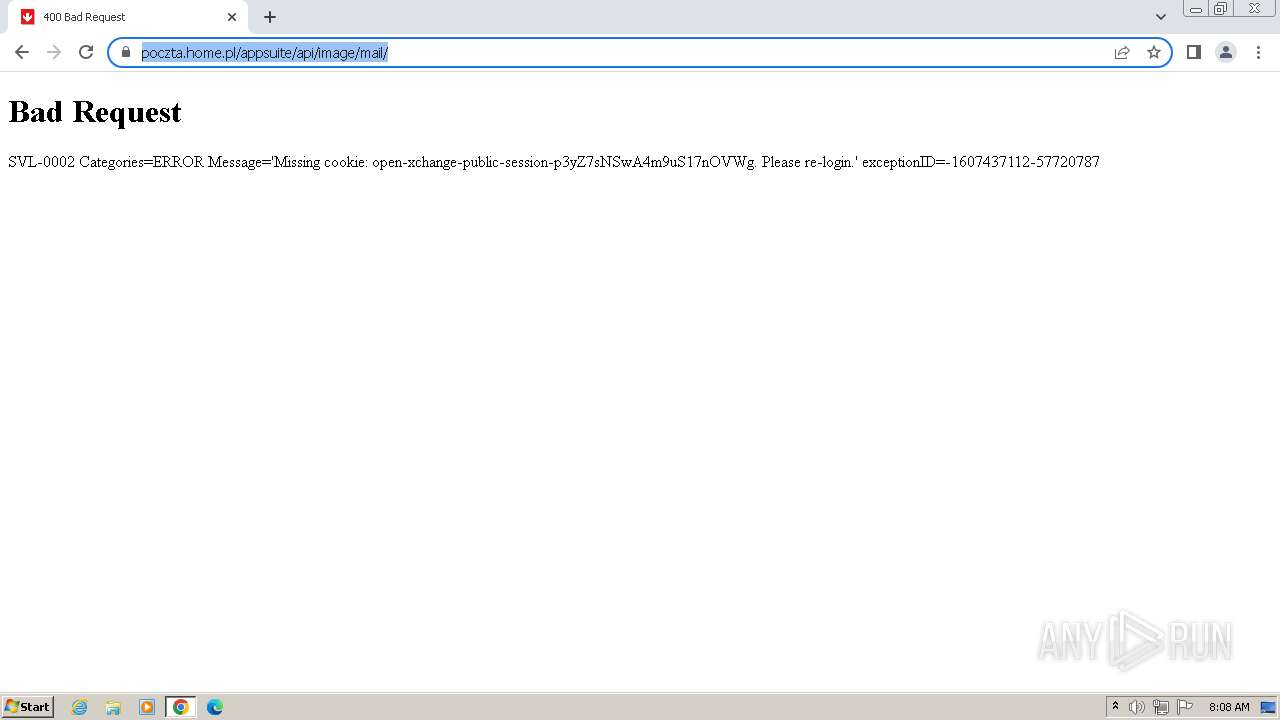Minimize the Chrome window

point(1196,9)
